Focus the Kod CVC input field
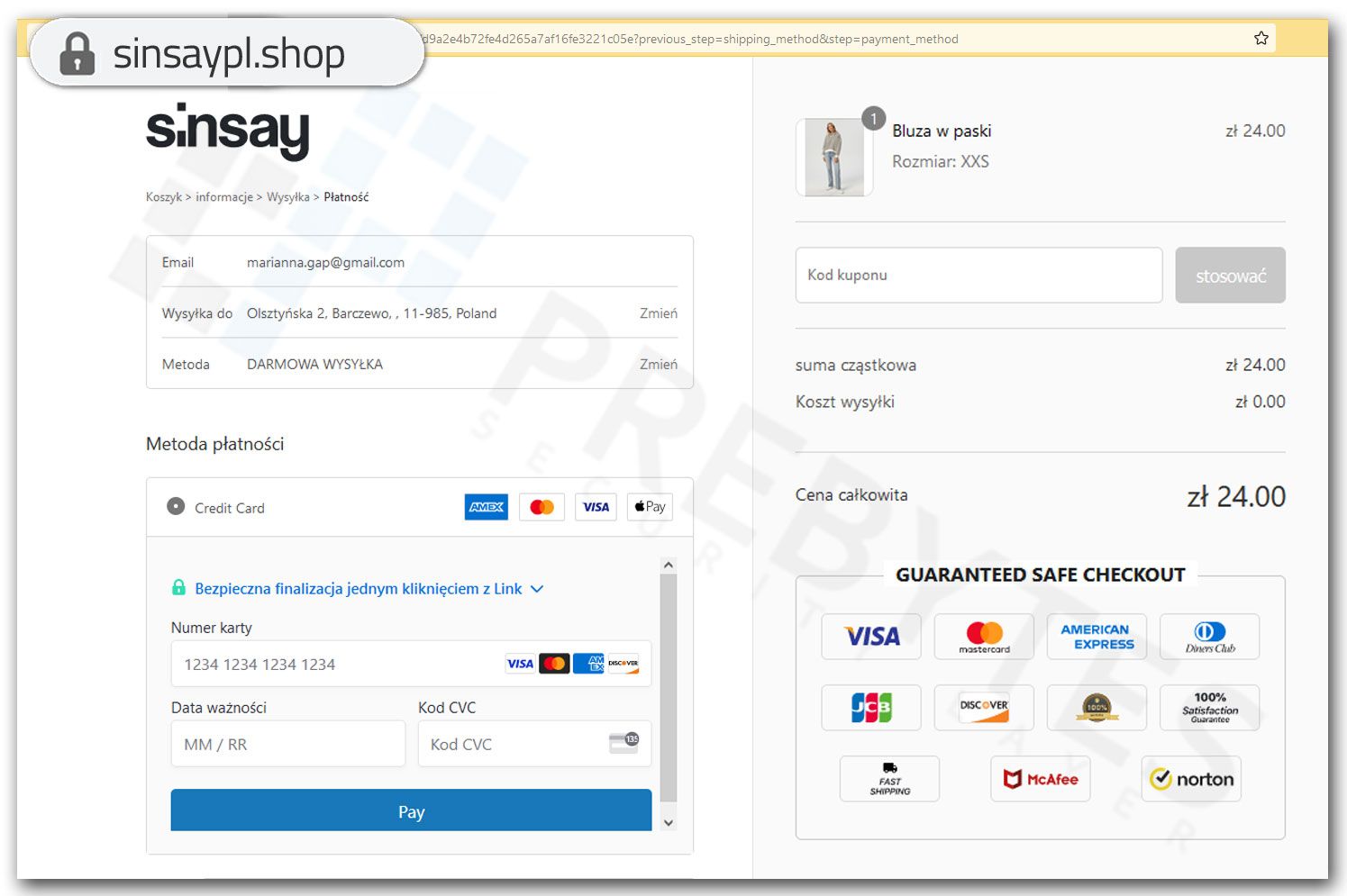1347x896 pixels. (534, 744)
